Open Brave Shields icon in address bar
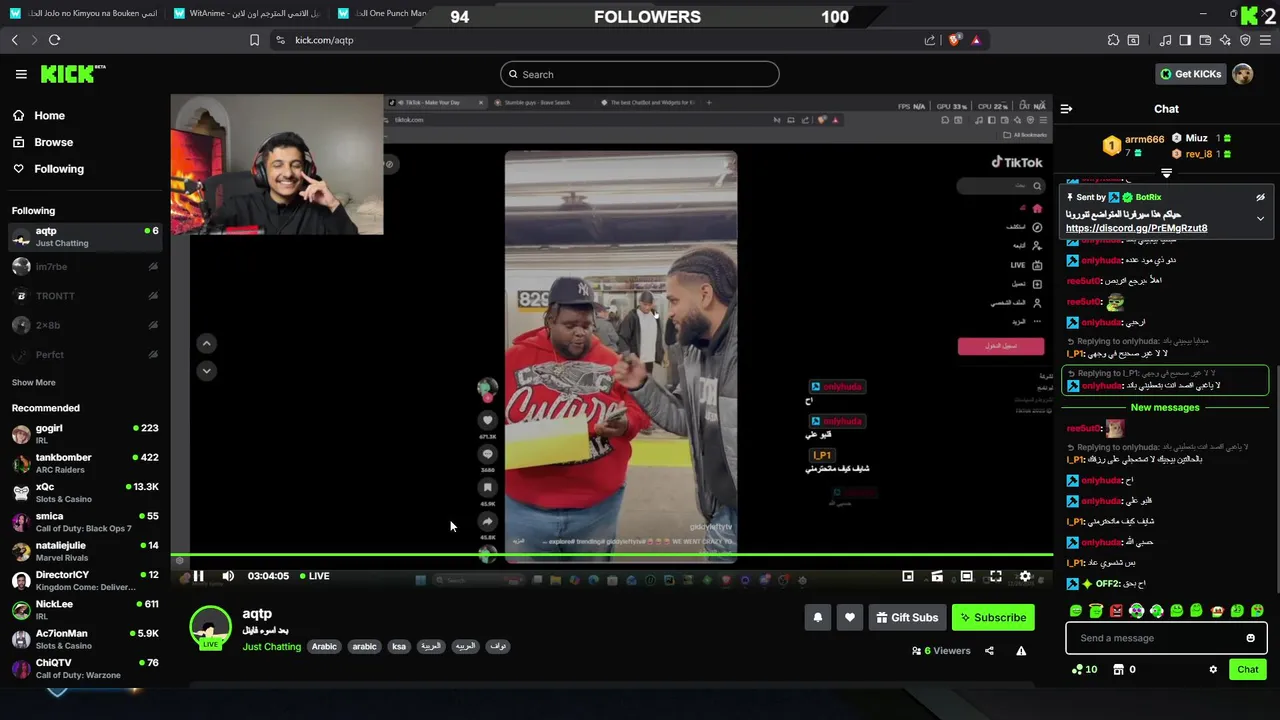Viewport: 1280px width, 720px height. tap(955, 40)
